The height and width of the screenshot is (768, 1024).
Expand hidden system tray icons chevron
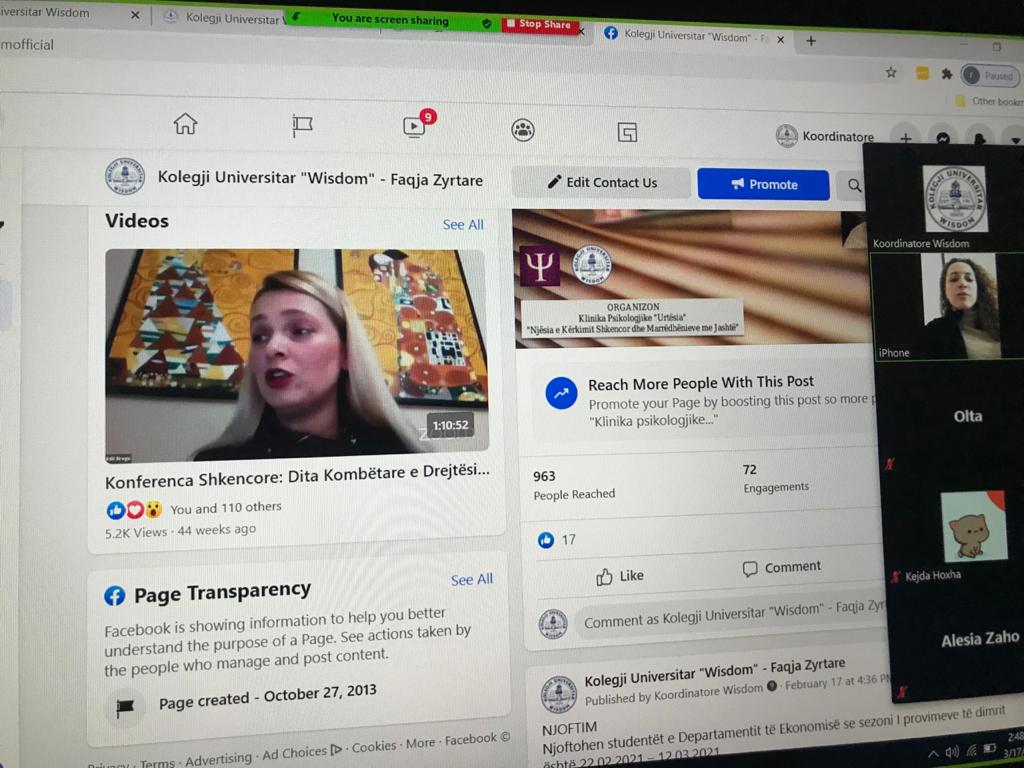coord(933,754)
